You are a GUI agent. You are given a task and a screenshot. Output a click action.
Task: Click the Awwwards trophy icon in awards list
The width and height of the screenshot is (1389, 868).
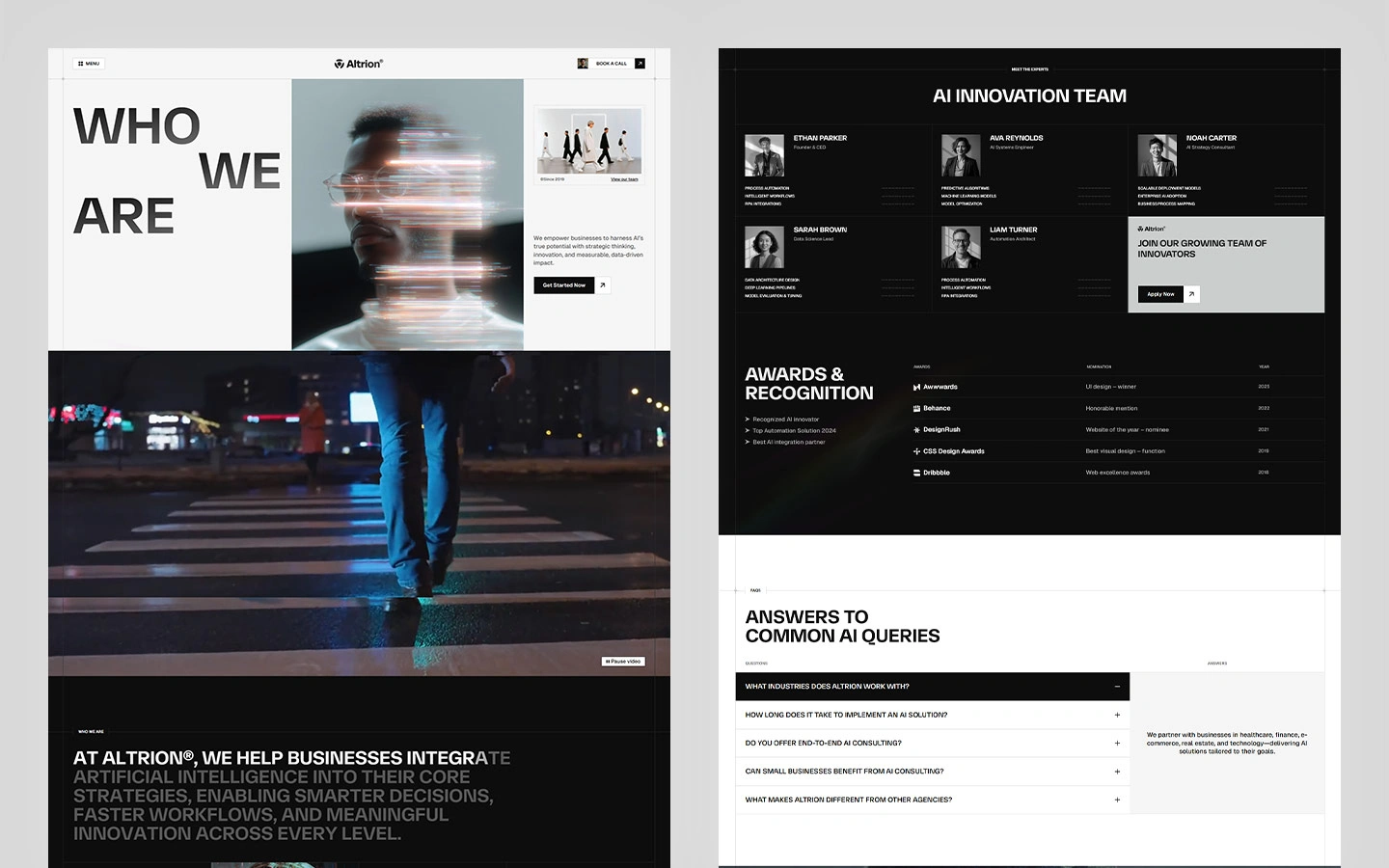[x=917, y=387]
